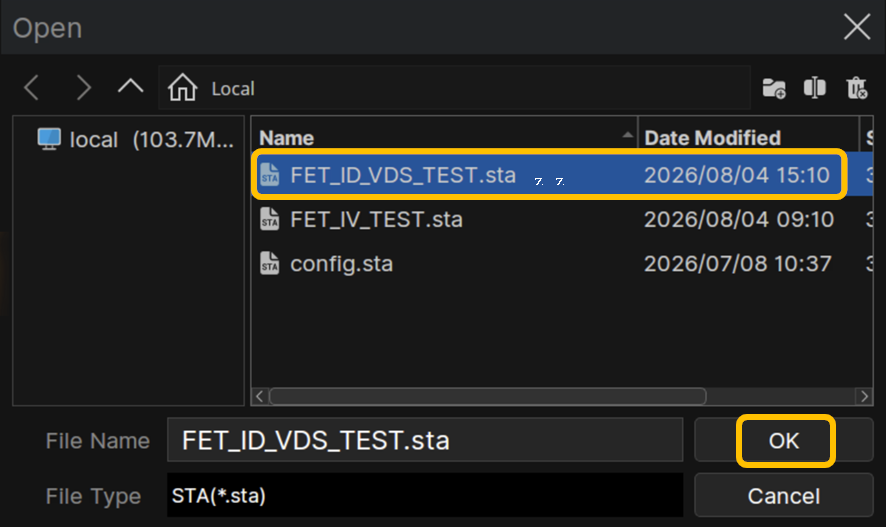
Task: Click the Home icon in path bar
Action: (x=182, y=88)
